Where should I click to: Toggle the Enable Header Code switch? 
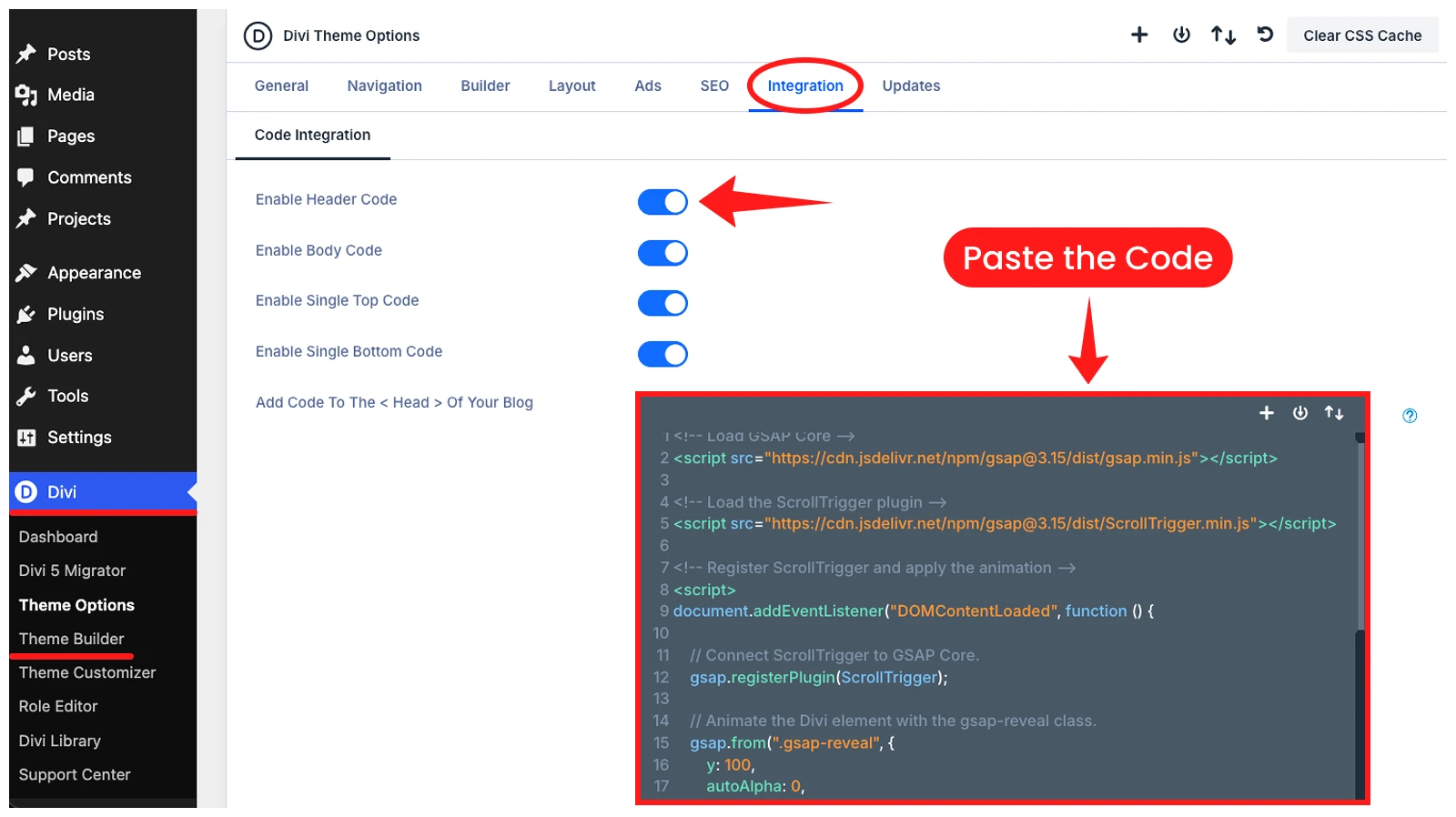pyautogui.click(x=662, y=202)
